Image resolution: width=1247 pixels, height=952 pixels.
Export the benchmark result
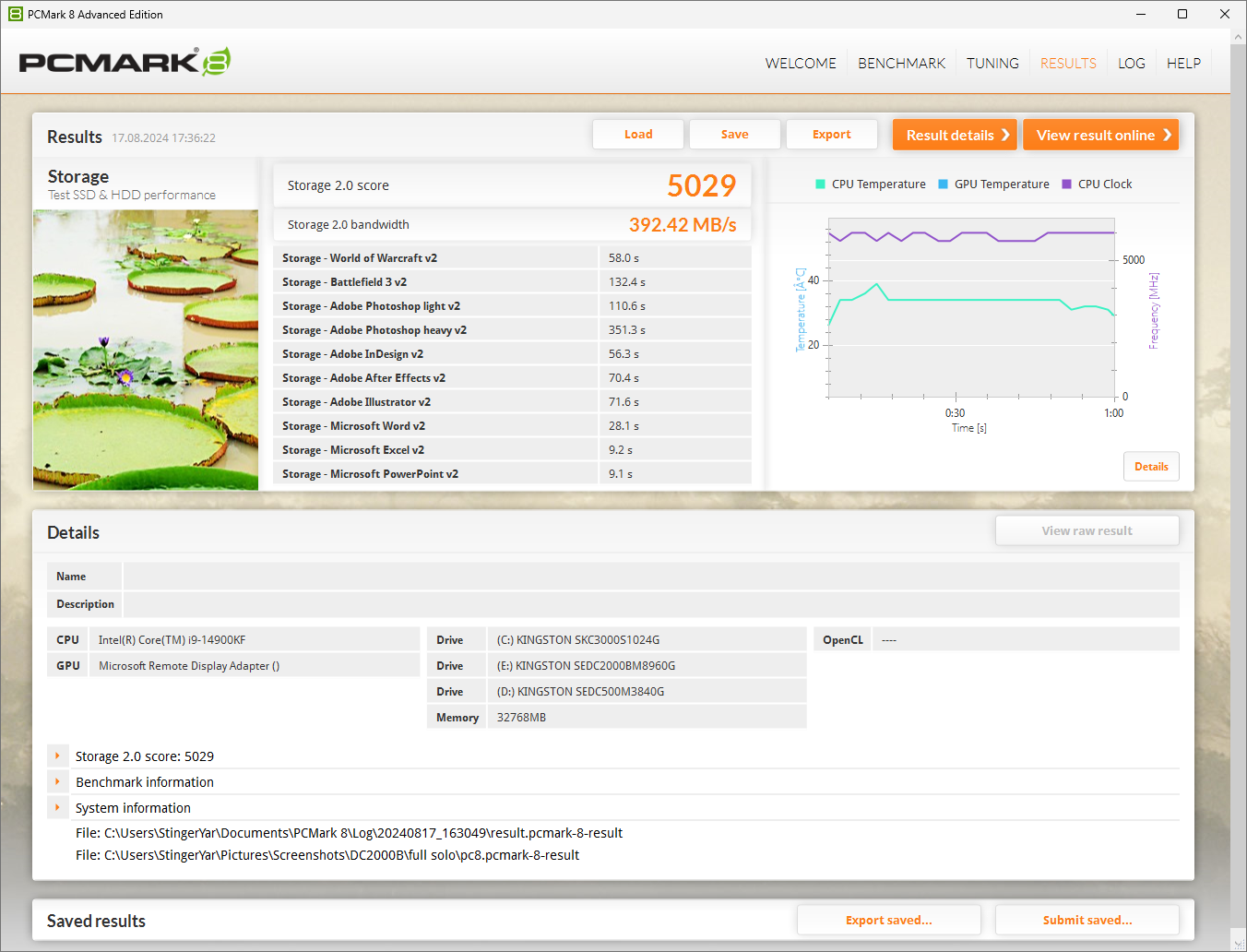(x=832, y=135)
